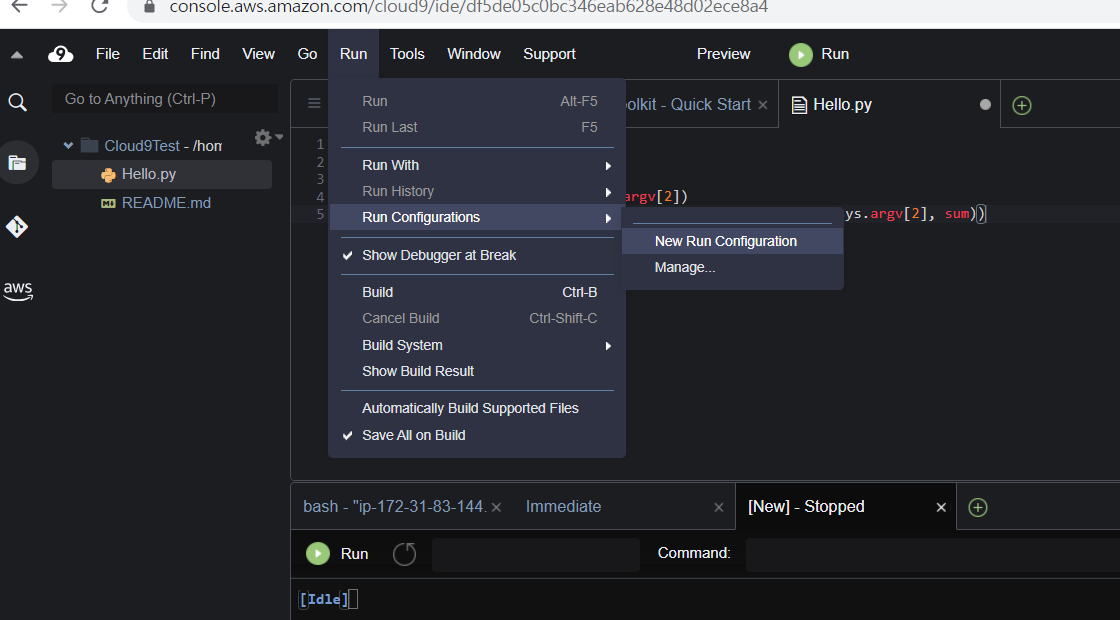Open new editor tab with plus icon

click(x=1022, y=106)
